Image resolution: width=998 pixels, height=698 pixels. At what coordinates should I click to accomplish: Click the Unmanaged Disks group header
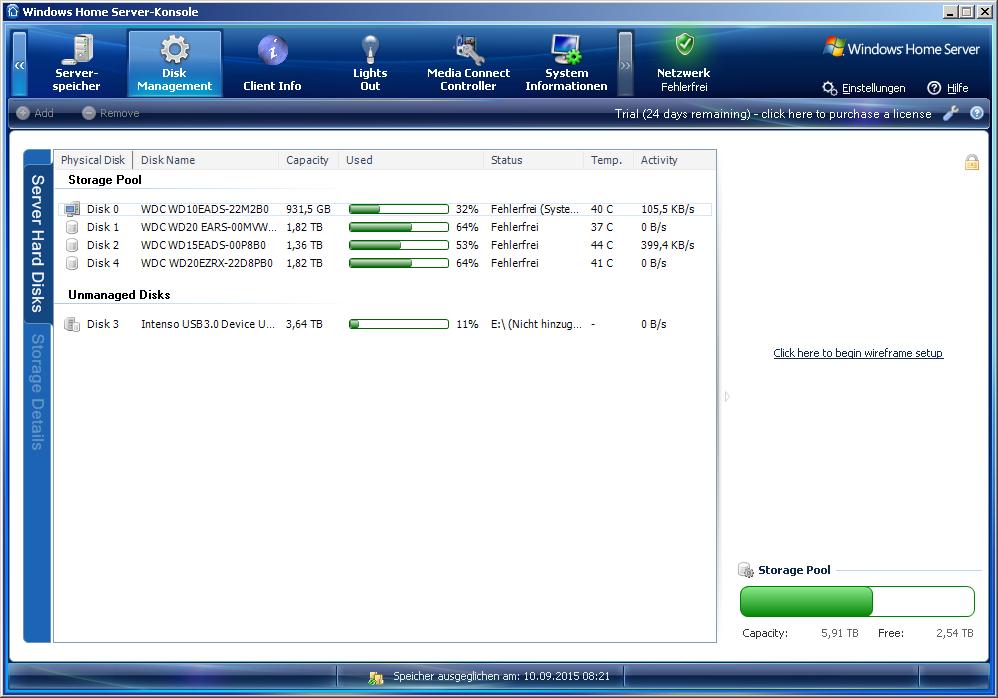[119, 295]
